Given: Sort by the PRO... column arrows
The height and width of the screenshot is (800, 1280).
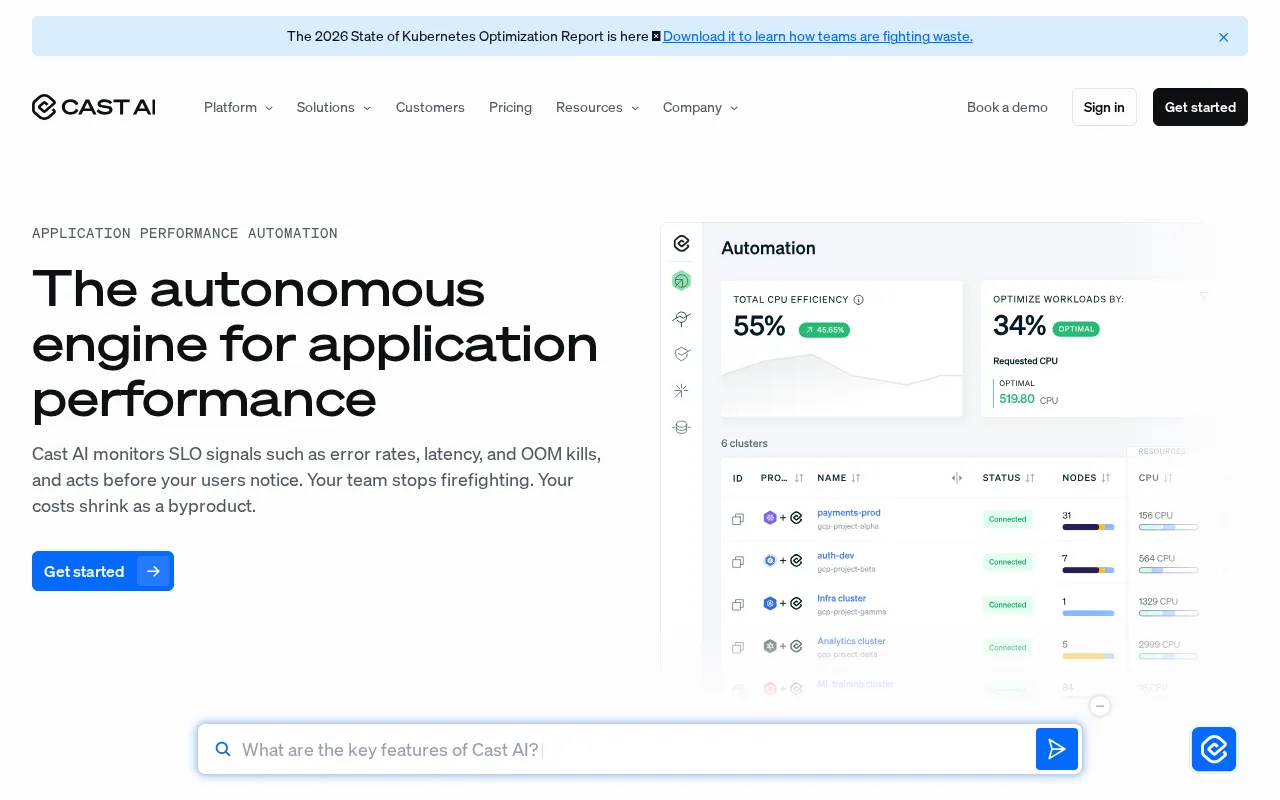Looking at the screenshot, I should tap(799, 478).
